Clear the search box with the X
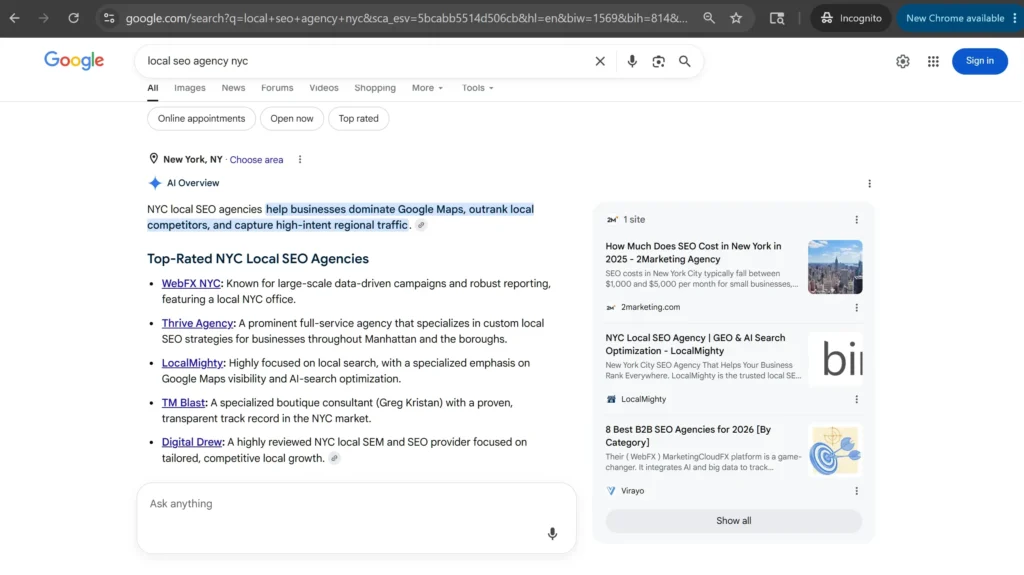Screen dimensions: 1024x575 coord(600,61)
